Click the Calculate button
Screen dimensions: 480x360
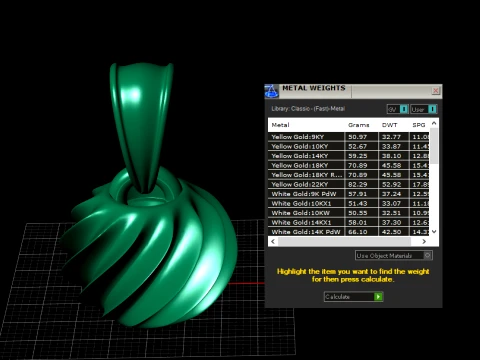[x=353, y=297]
